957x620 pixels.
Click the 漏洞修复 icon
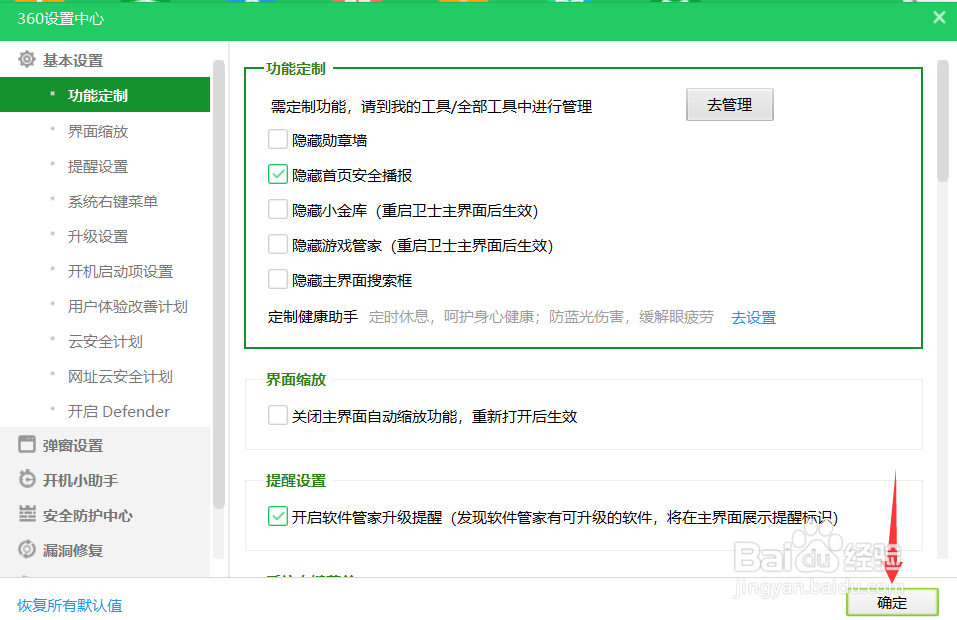[27, 549]
